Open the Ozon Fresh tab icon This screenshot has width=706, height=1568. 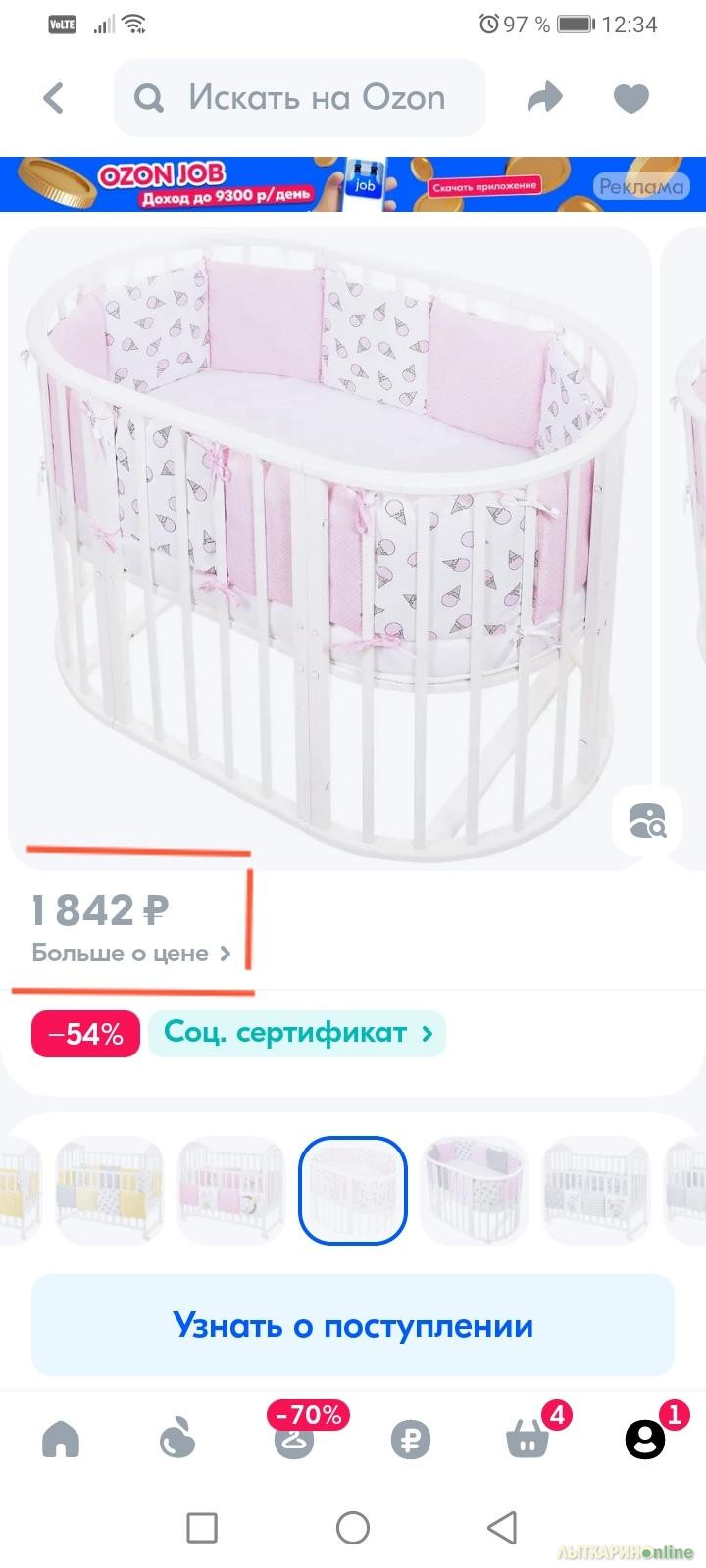click(x=177, y=1440)
